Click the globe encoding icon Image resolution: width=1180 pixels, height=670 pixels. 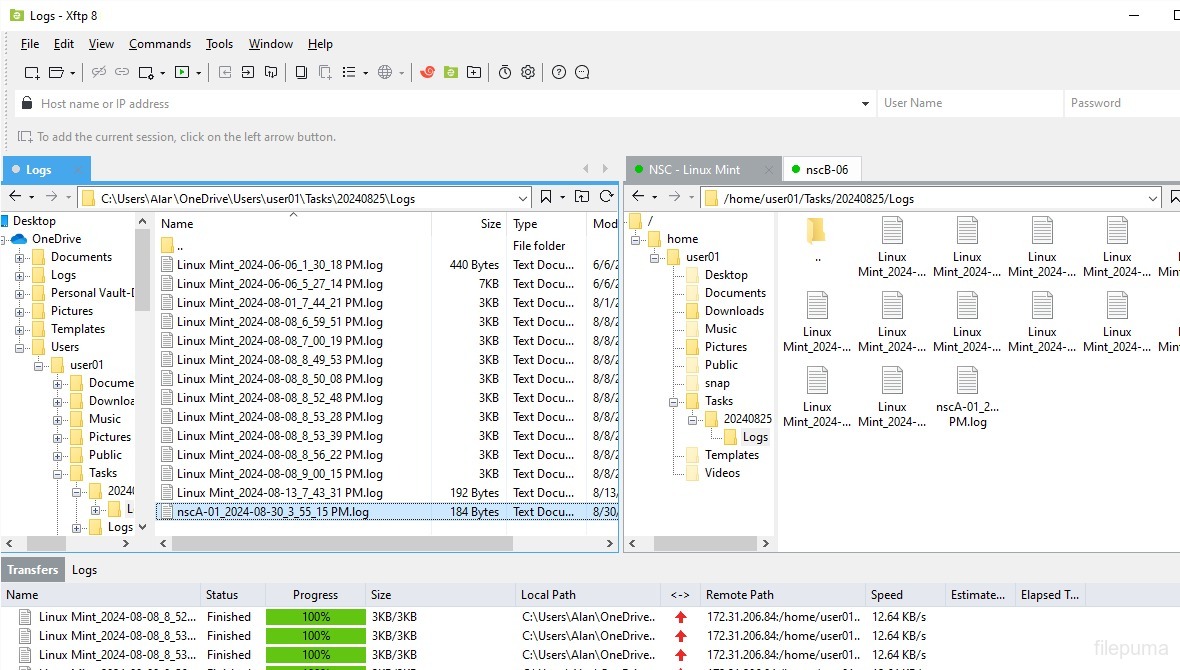click(x=385, y=72)
